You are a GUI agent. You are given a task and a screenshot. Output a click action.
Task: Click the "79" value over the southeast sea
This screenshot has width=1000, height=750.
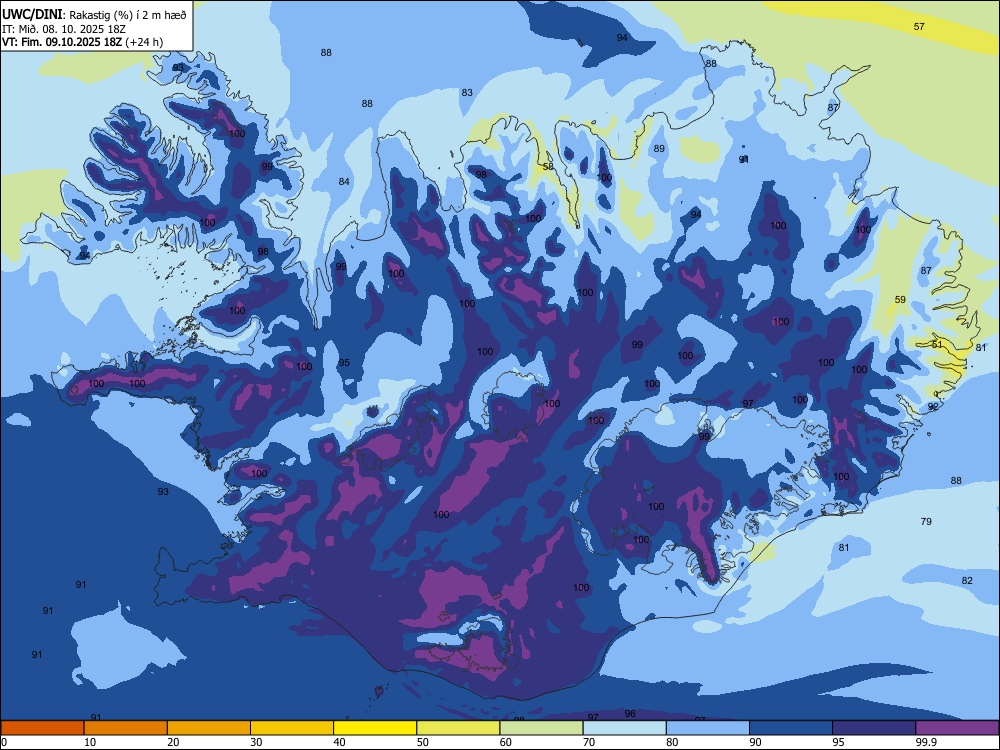tap(927, 522)
